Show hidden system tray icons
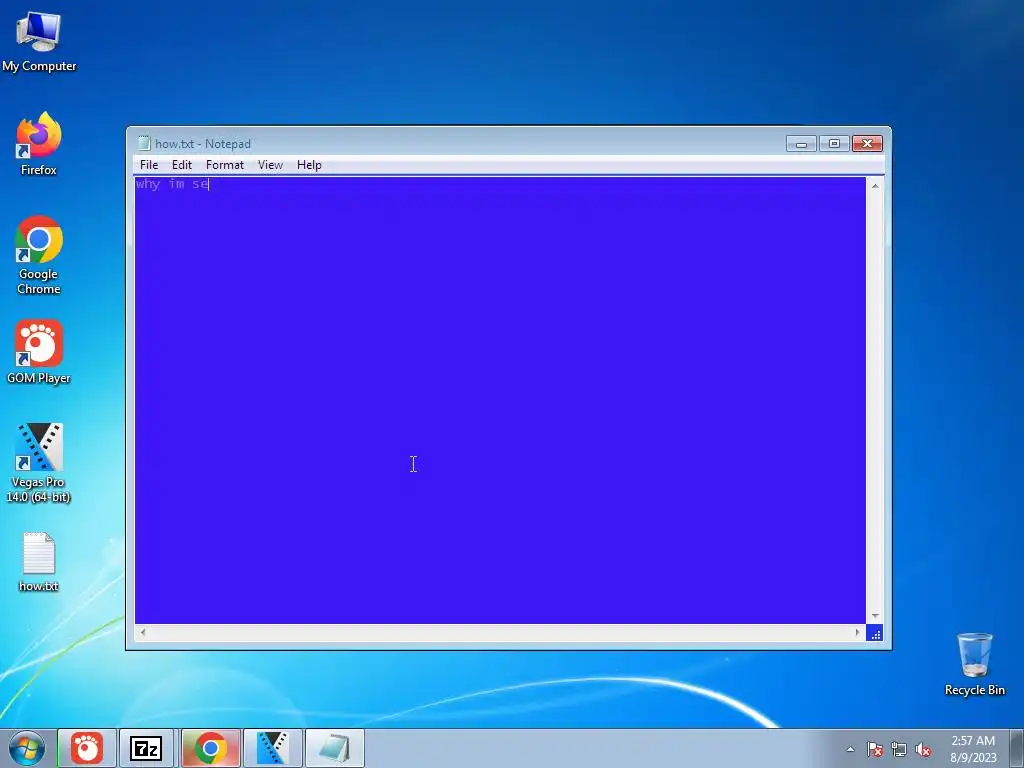 click(x=850, y=749)
